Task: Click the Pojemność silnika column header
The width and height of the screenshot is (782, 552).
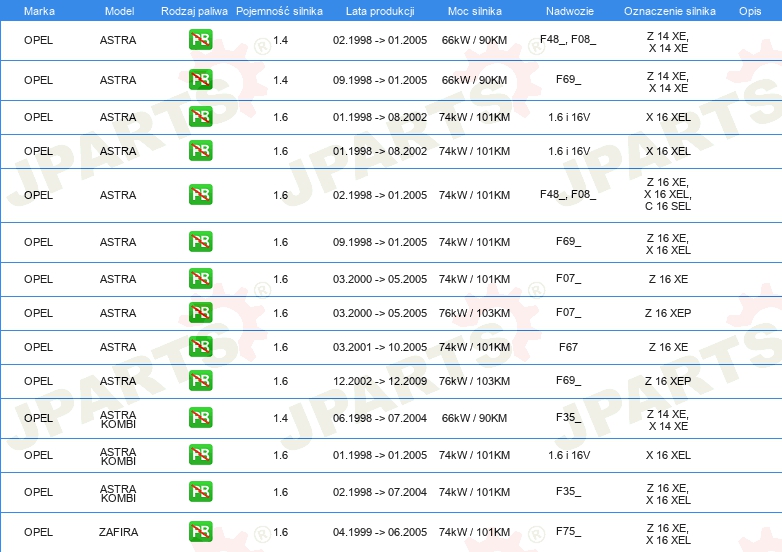Action: click(279, 11)
